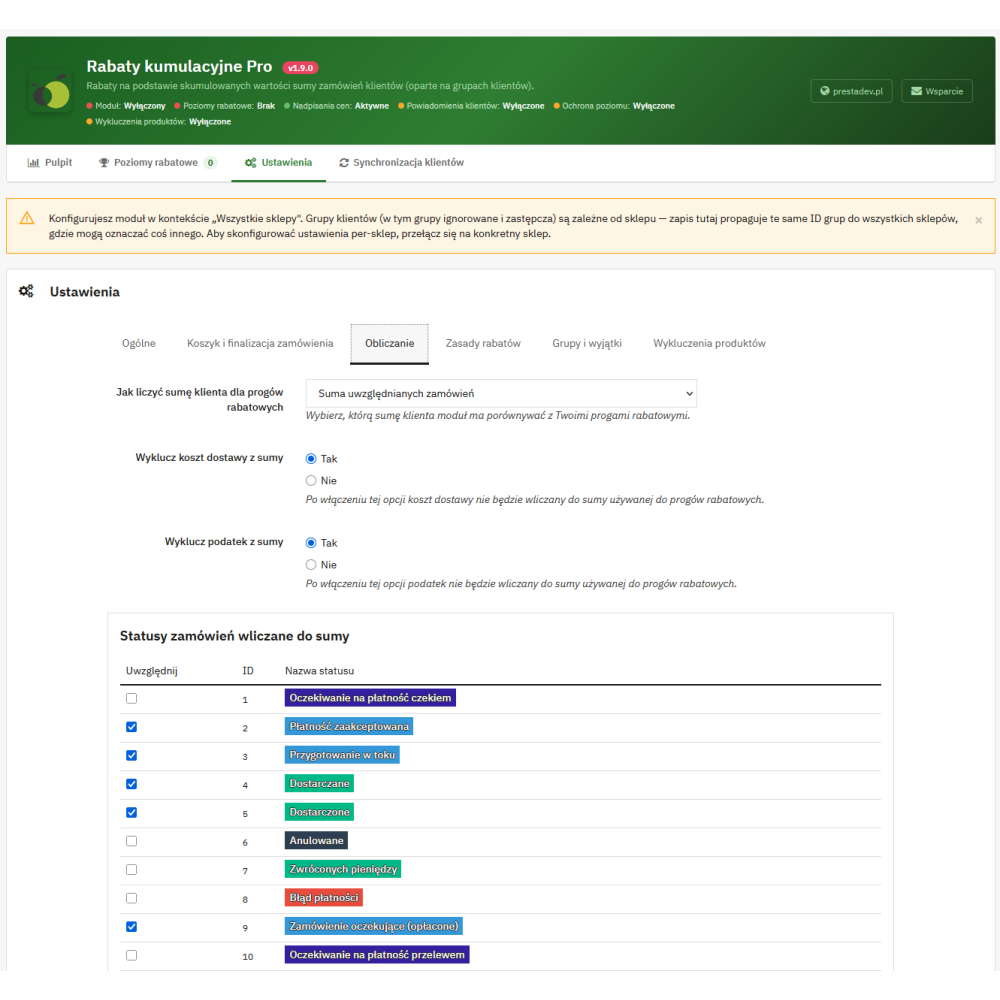Click the Oczekiwanie na płatność przelewem label

click(377, 955)
